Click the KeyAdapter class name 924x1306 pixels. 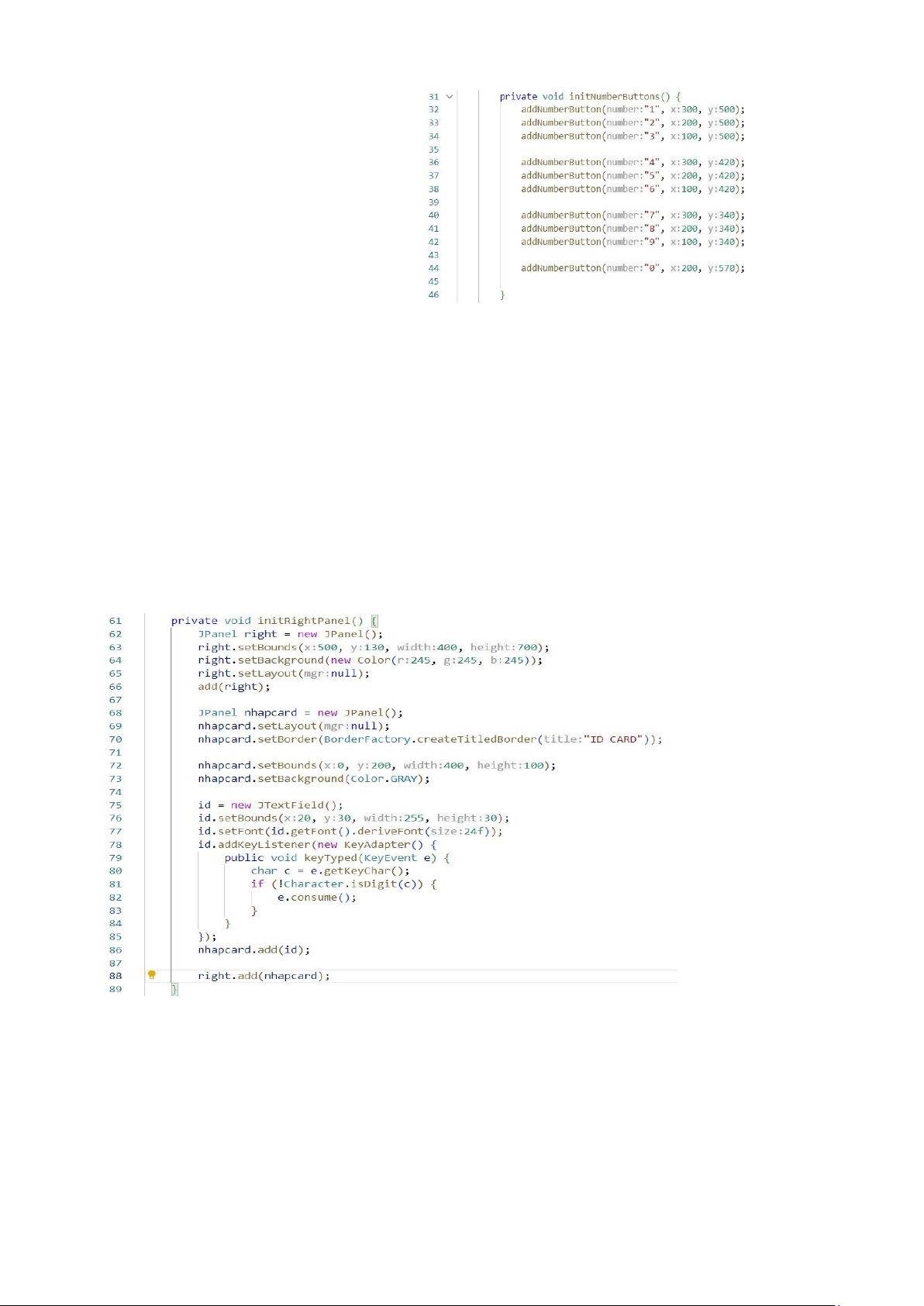tap(377, 845)
